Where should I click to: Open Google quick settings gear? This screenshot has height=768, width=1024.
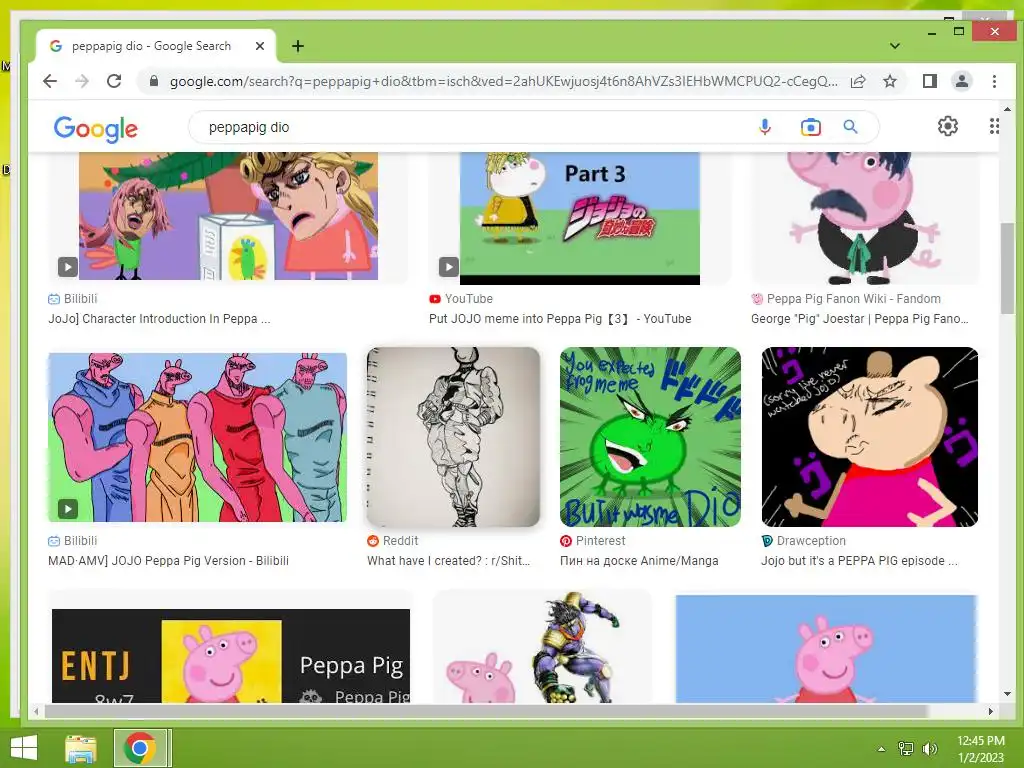948,126
